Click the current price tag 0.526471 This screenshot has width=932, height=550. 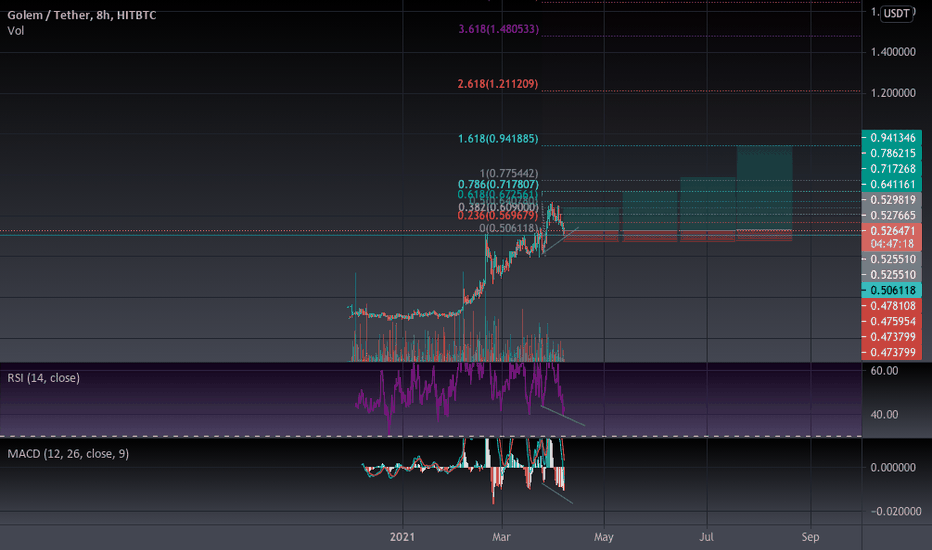(892, 231)
